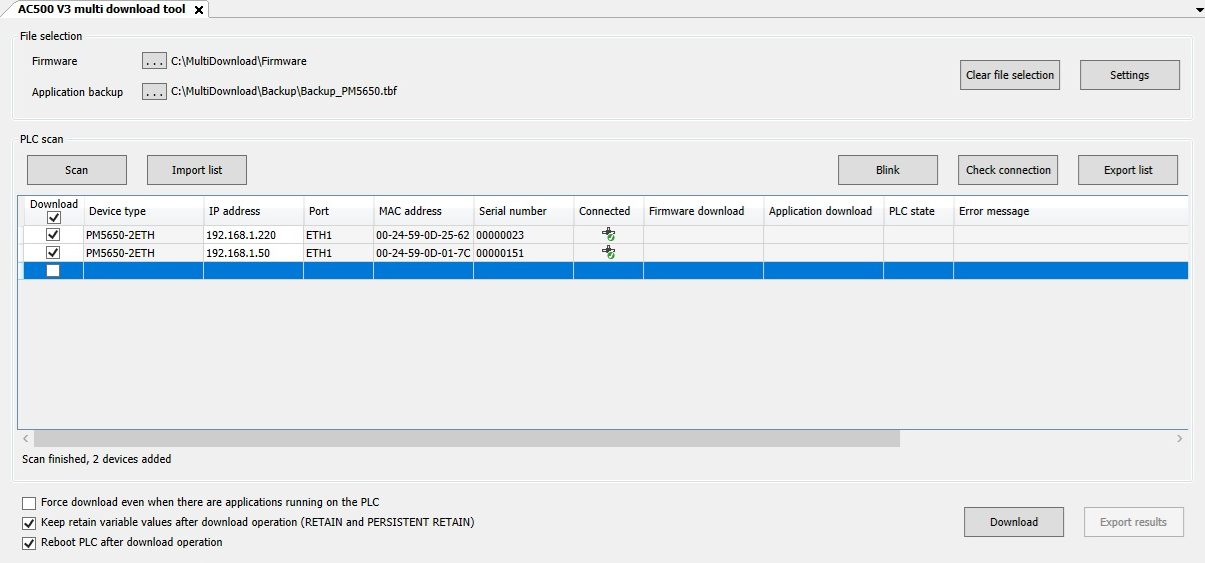Screen dimensions: 1205x563
Task: Select PM5650-2ETH cell in 192.168.1.50 row
Action: 144,253
